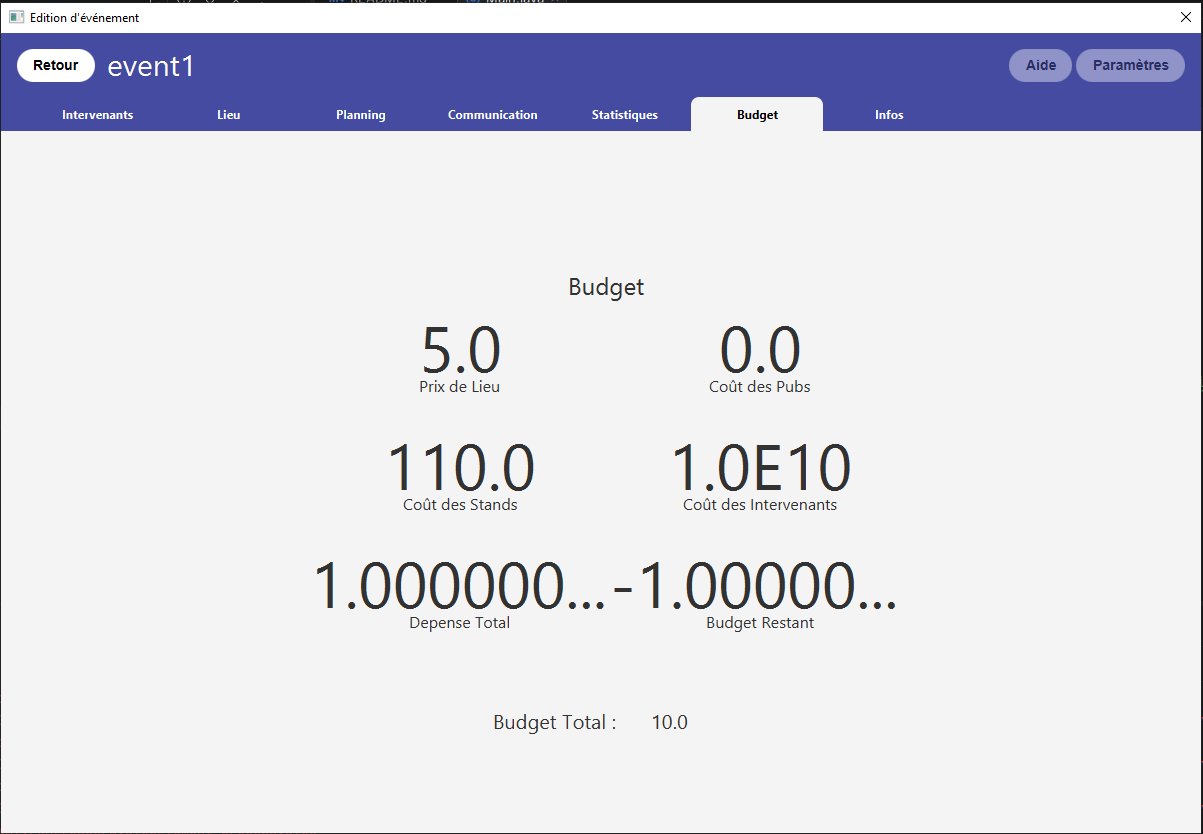Click the Budget Total : label
Screen dimensions: 1203x834
(x=555, y=722)
